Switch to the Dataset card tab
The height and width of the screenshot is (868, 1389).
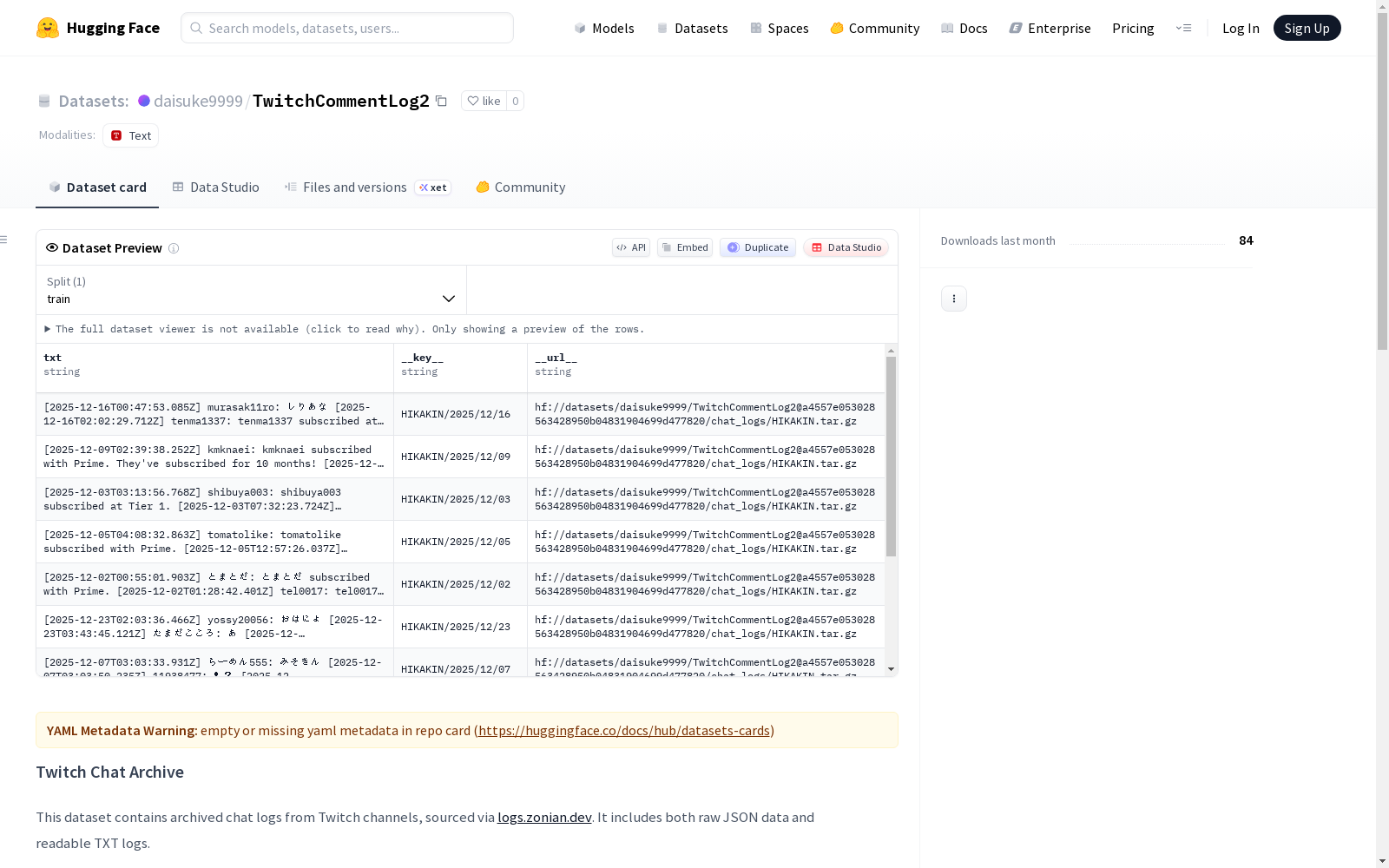(x=97, y=187)
